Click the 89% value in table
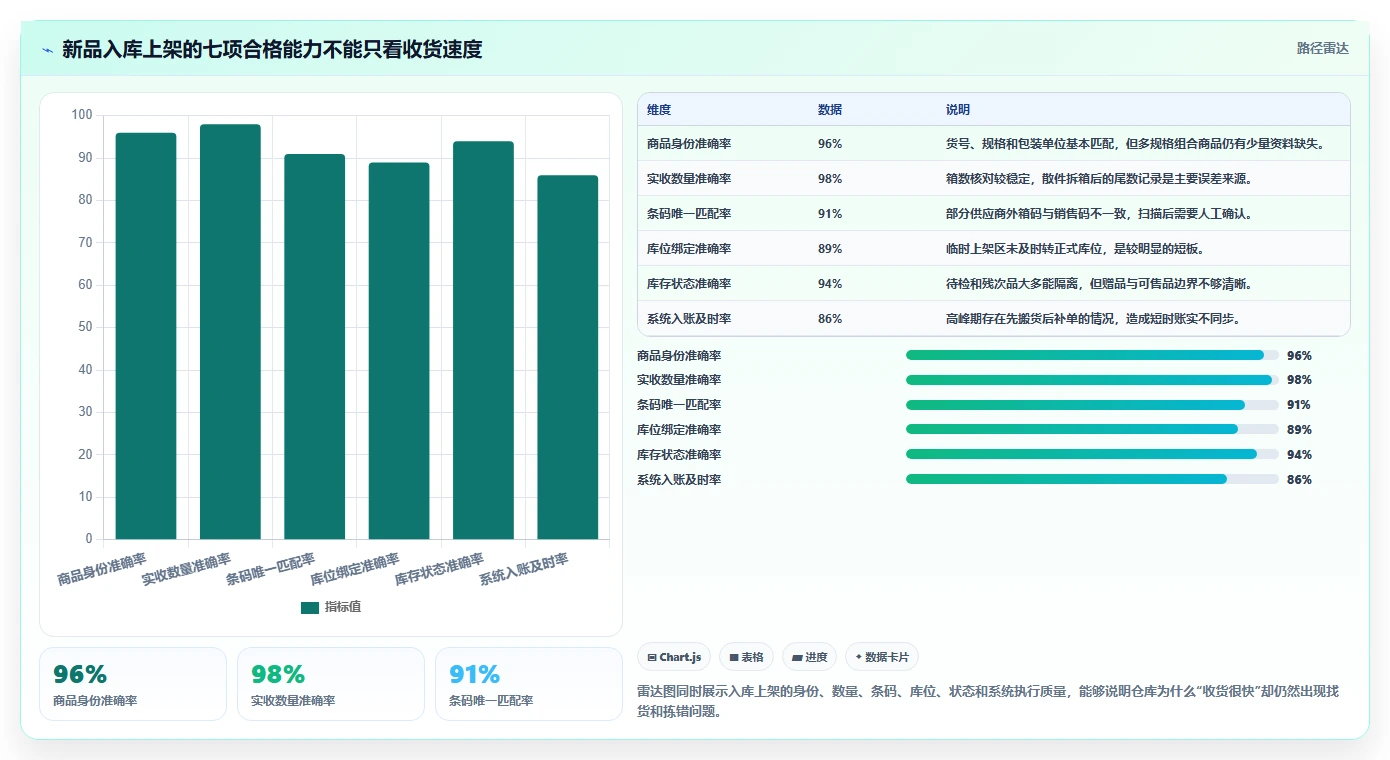Viewport: 1390px width, 760px height. click(830, 248)
